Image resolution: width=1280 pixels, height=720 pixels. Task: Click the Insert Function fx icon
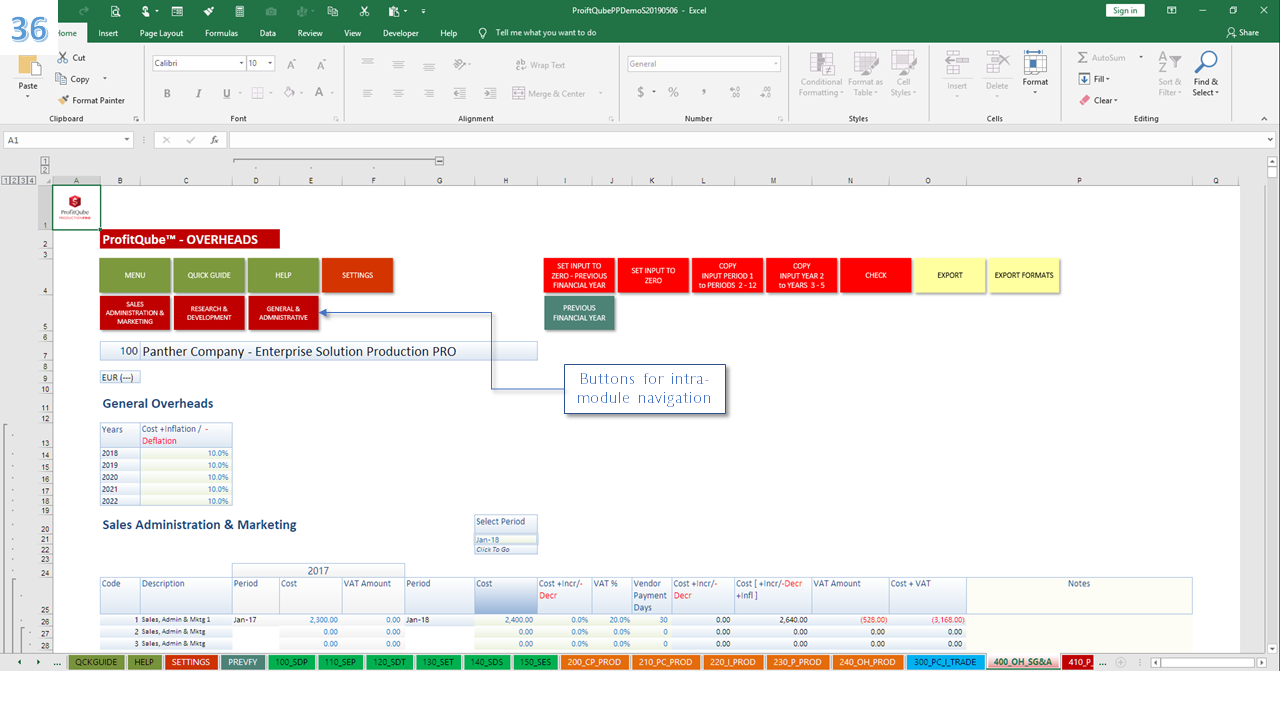[214, 140]
